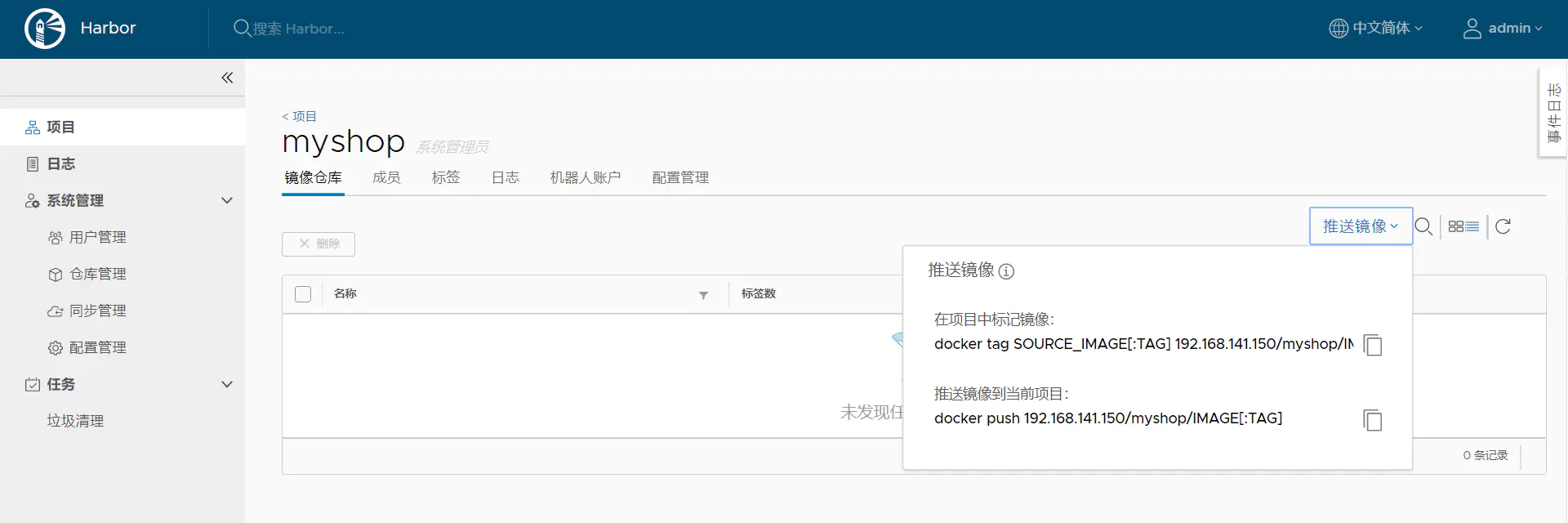Viewport: 1568px width, 523px height.
Task: Collapse the 系统管理 section chevron
Action: [227, 200]
